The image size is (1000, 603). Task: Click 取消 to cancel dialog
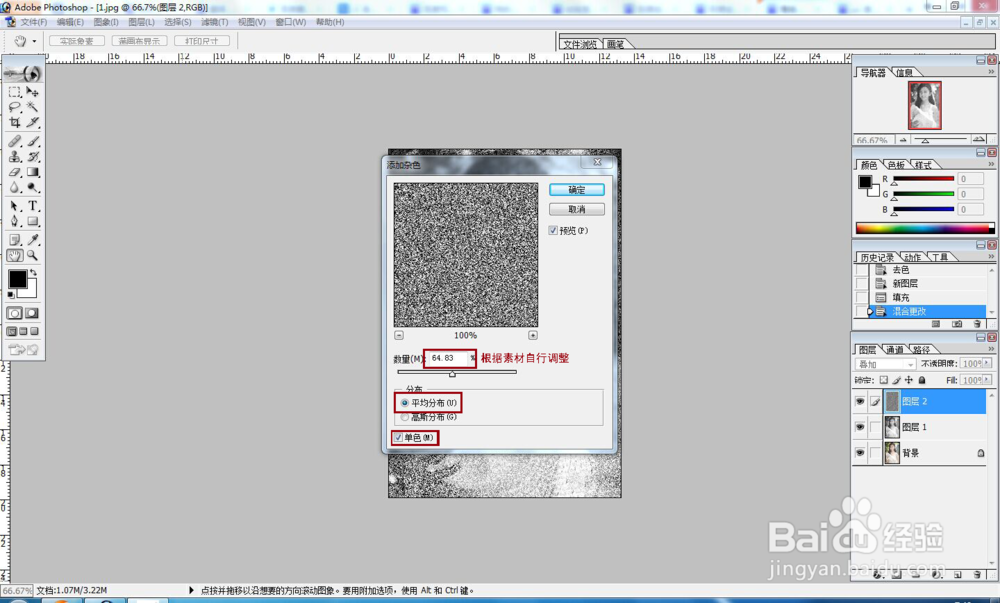click(577, 209)
